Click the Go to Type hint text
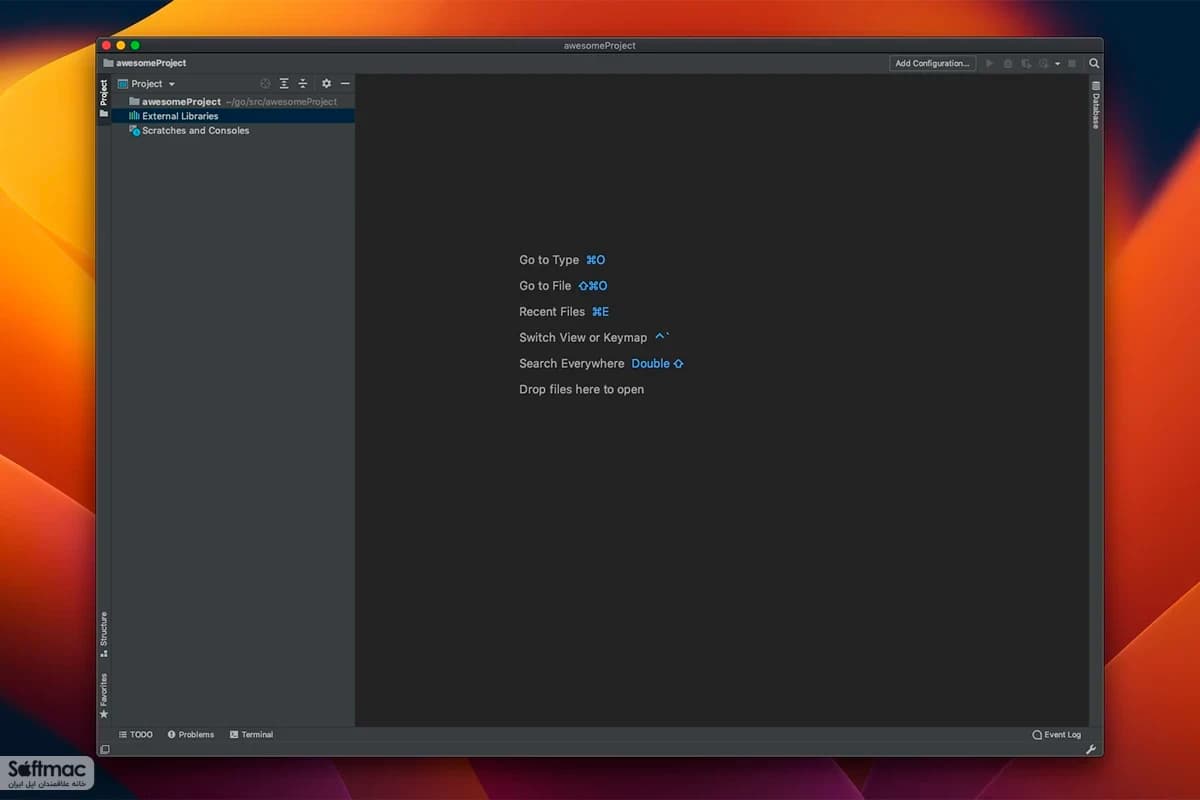This screenshot has height=800, width=1200. coord(549,260)
